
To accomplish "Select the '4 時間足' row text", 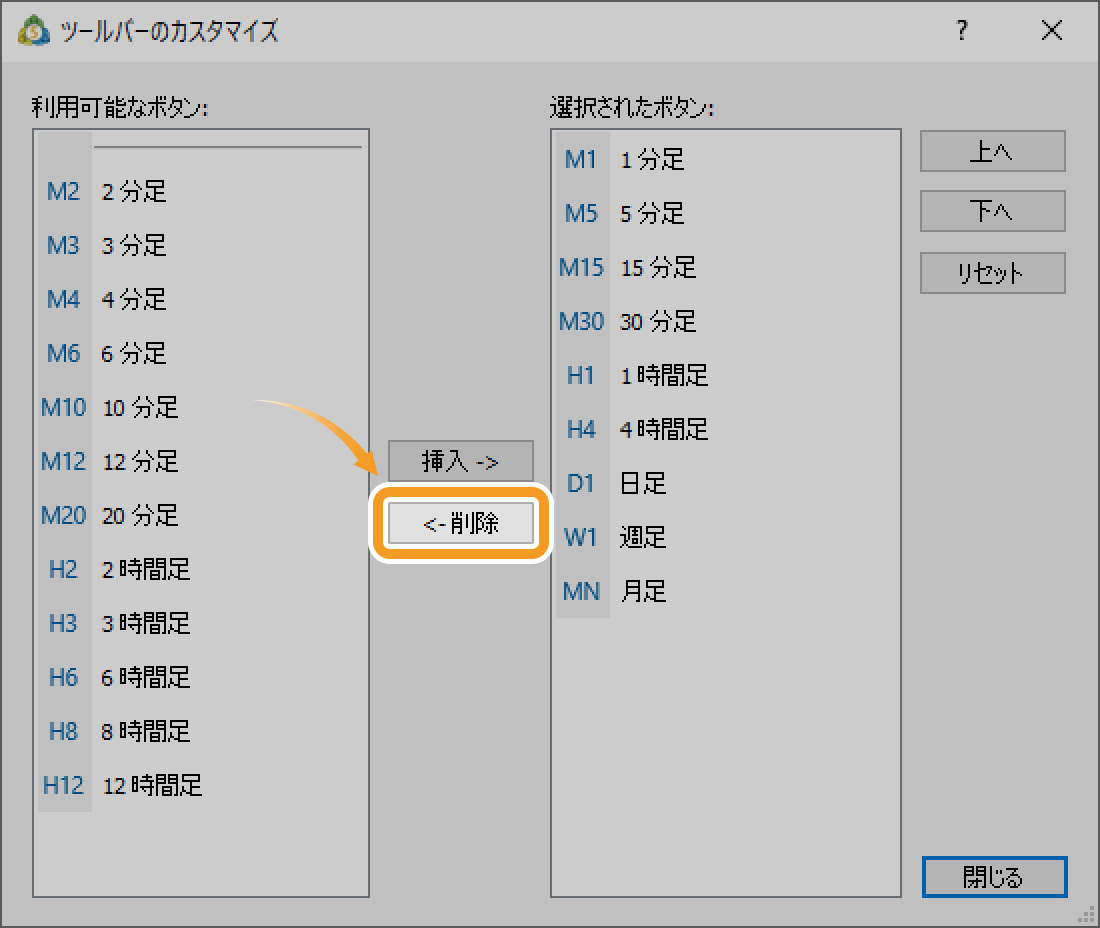I will pyautogui.click(x=664, y=429).
